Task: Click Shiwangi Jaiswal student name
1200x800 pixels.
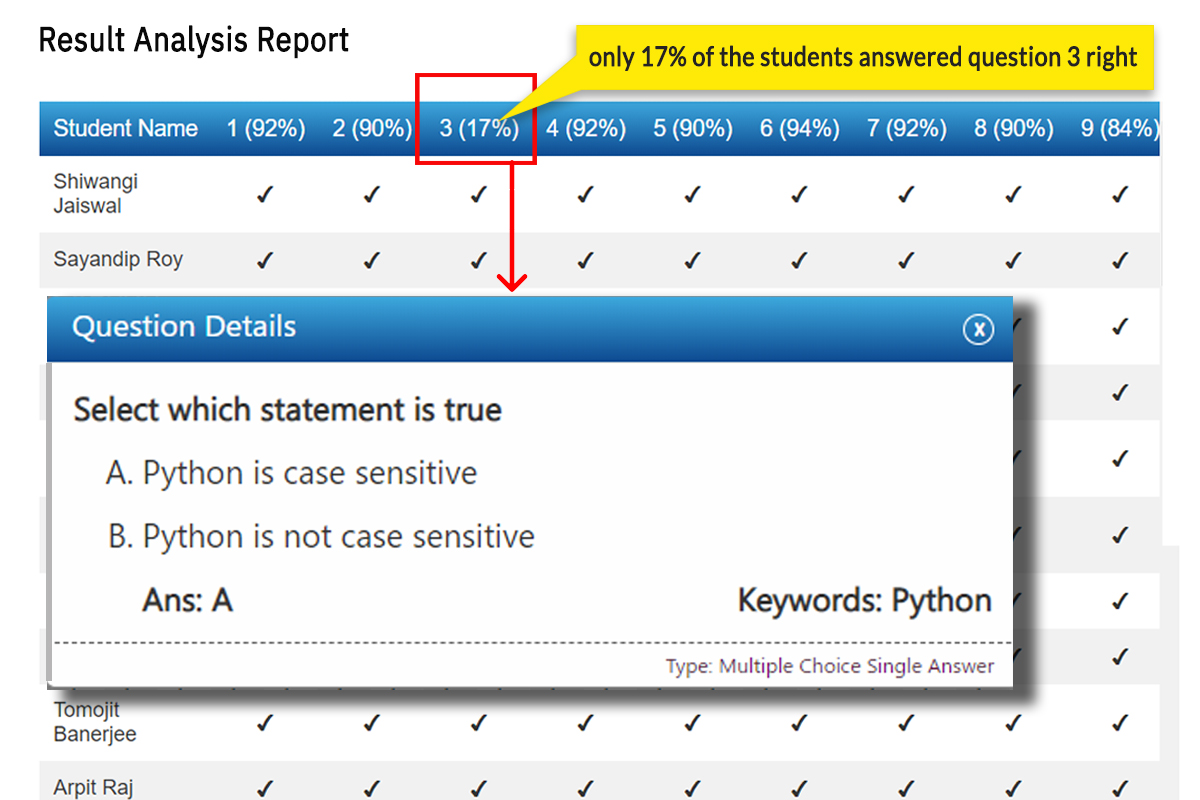Action: (x=96, y=194)
